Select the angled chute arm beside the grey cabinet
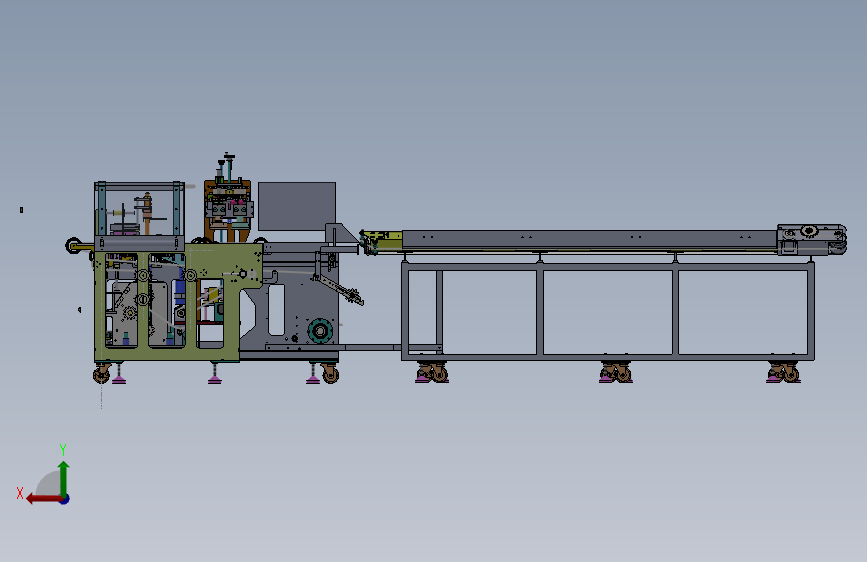867x562 pixels. (338, 289)
